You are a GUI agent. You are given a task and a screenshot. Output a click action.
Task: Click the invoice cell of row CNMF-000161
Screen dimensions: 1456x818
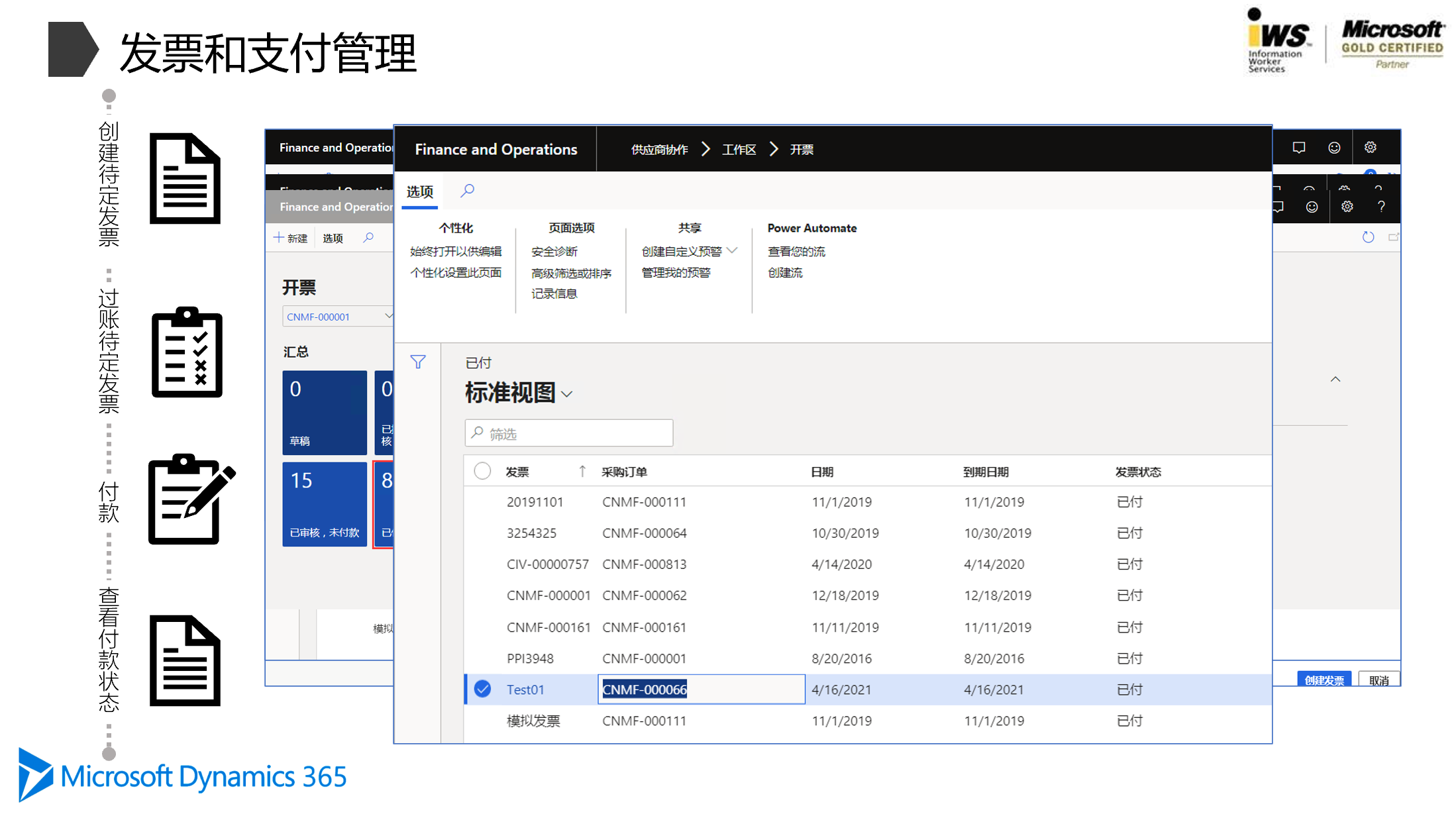[548, 627]
